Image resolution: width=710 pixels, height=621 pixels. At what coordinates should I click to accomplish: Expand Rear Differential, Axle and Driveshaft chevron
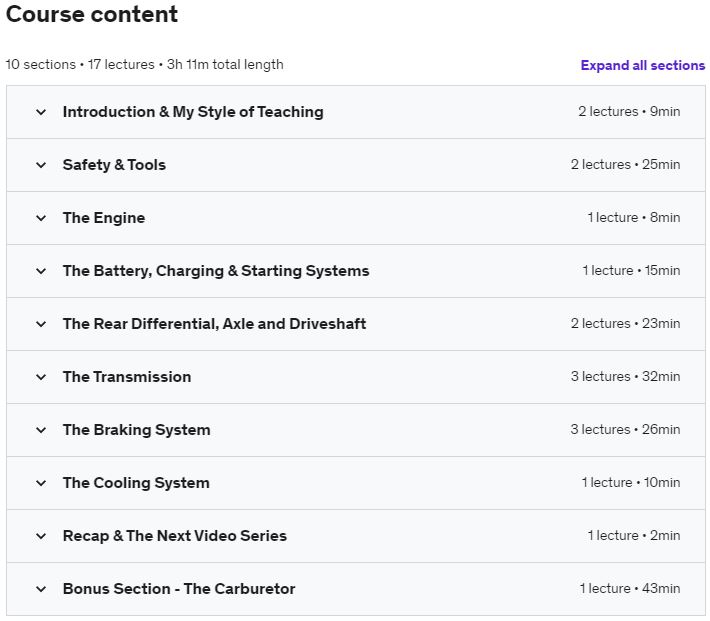41,324
